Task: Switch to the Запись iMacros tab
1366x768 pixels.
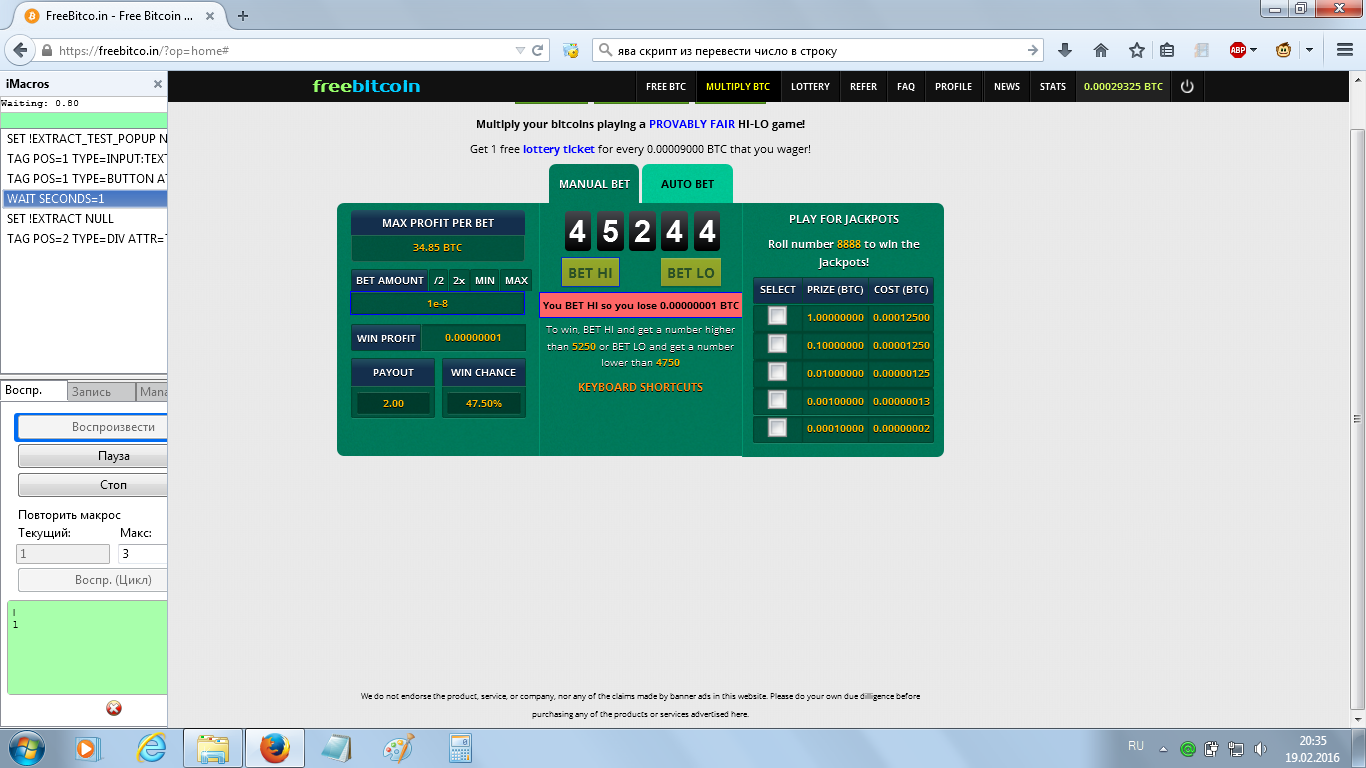Action: 101,392
